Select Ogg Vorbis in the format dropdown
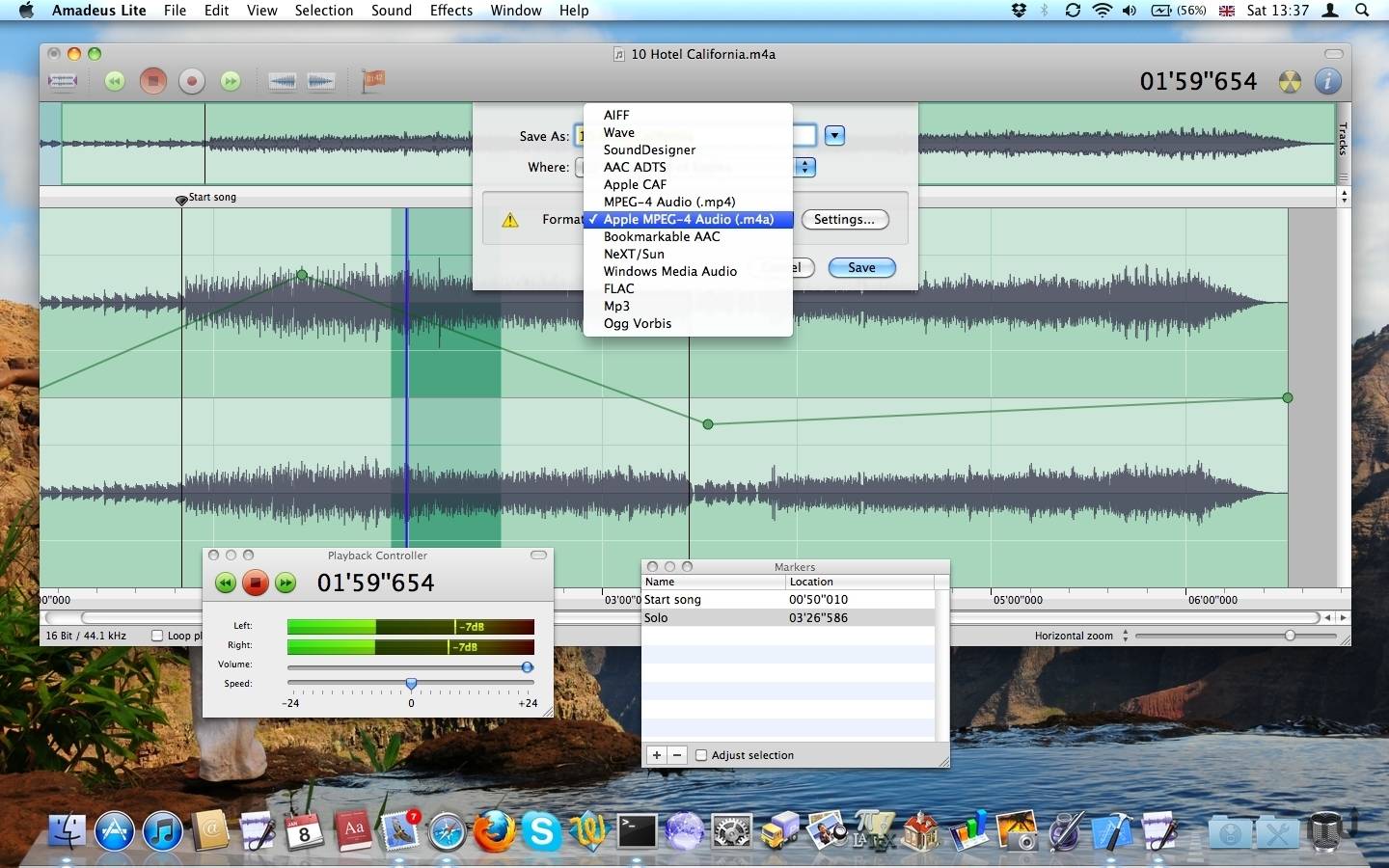 pyautogui.click(x=637, y=323)
